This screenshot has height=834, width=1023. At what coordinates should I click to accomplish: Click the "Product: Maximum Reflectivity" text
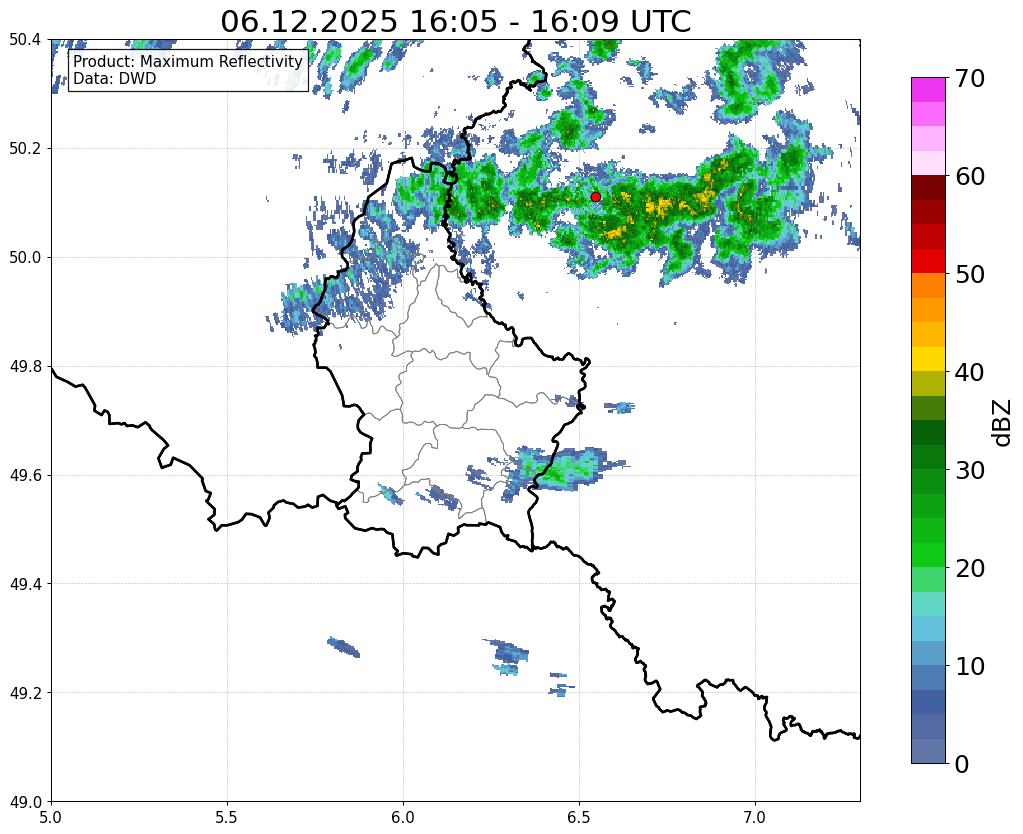(x=188, y=61)
